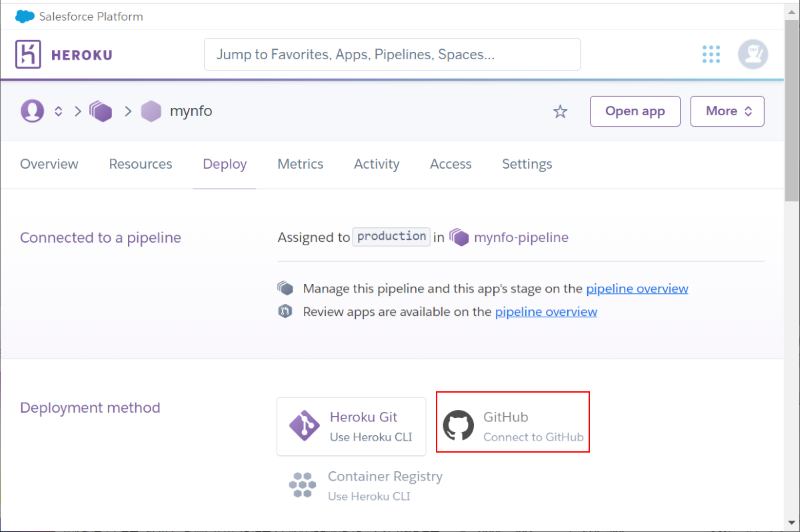
Task: Open the pipeline icon in breadcrumb
Action: click(x=101, y=111)
